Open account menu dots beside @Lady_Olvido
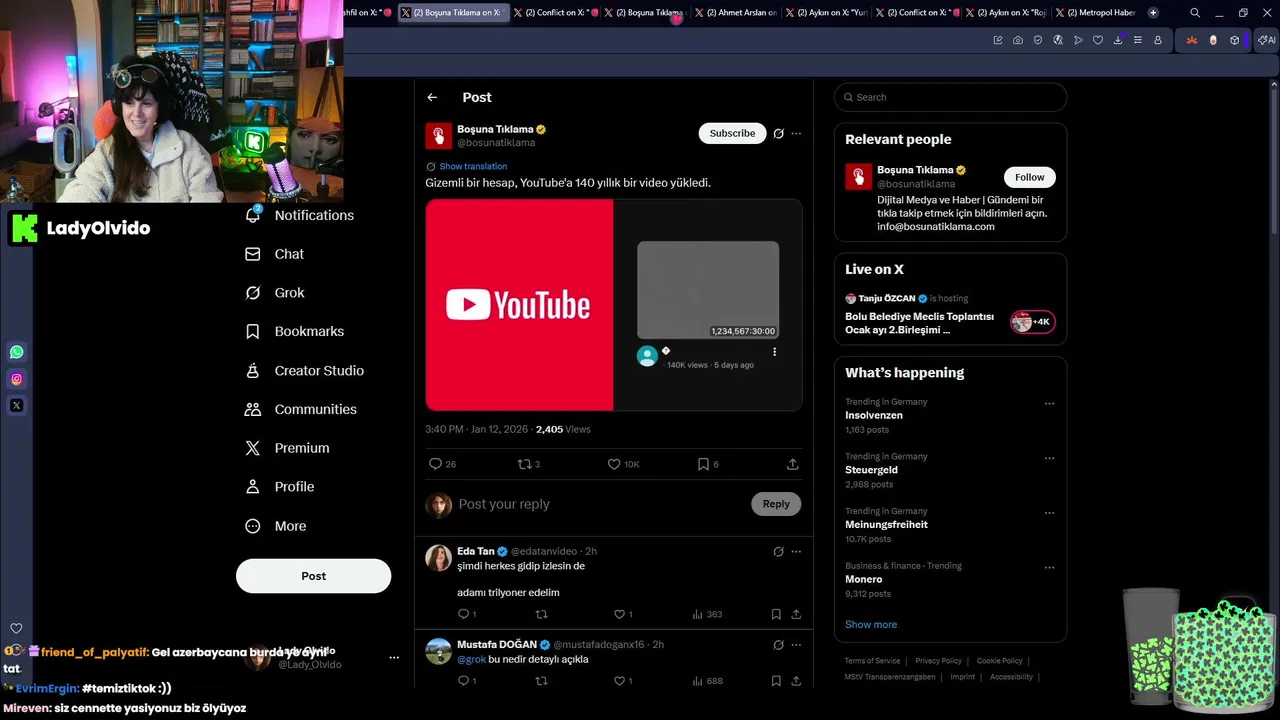The image size is (1280, 720). [x=394, y=658]
